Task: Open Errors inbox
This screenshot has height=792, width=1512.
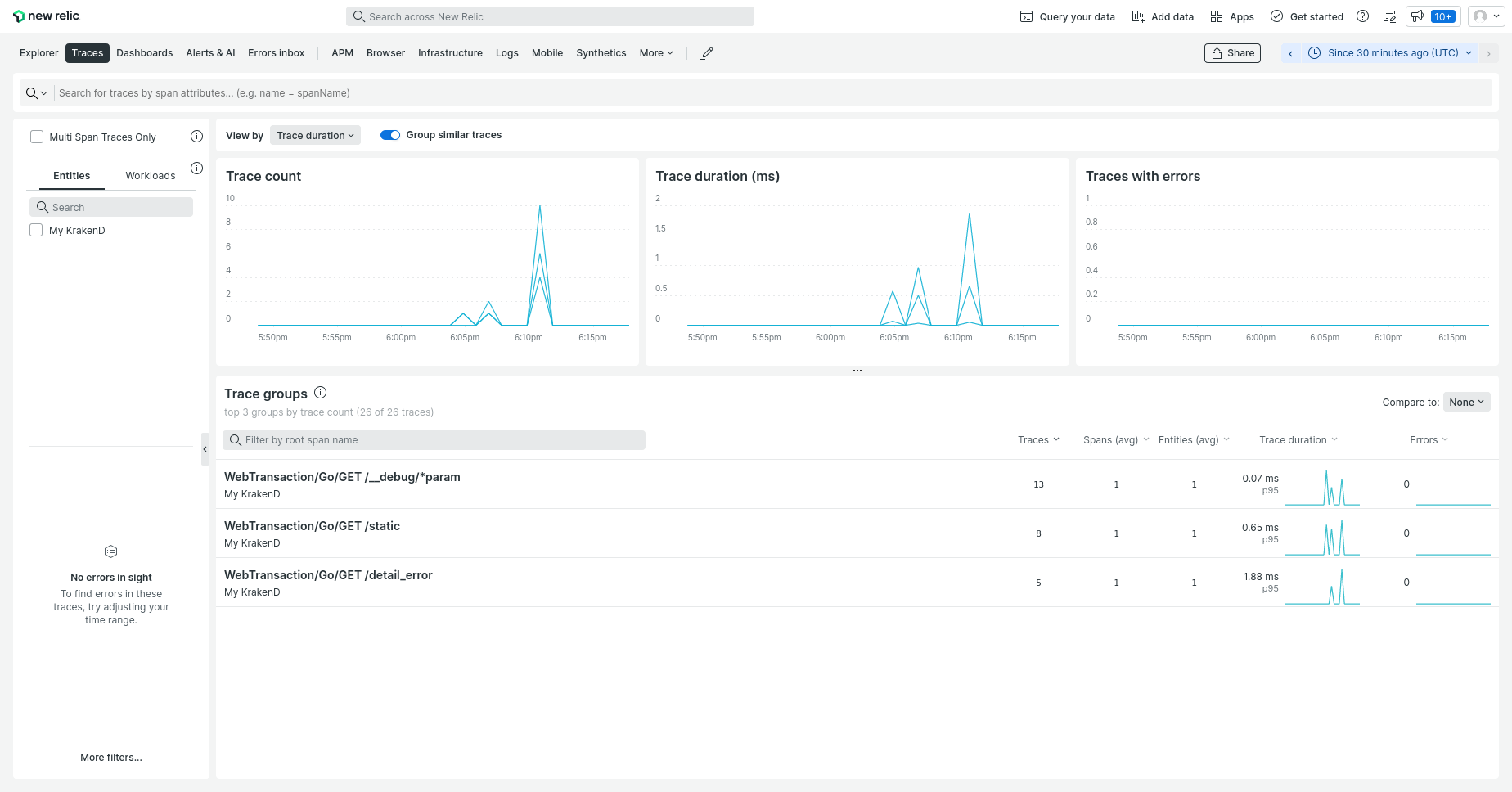Action: tap(277, 53)
